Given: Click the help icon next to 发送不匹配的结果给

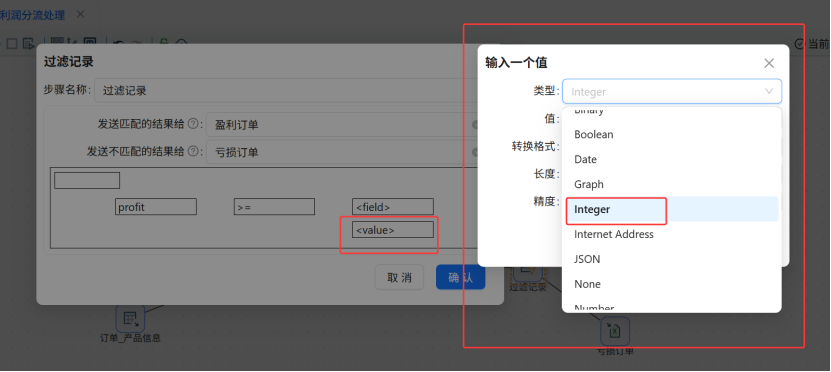Looking at the screenshot, I should click(193, 152).
